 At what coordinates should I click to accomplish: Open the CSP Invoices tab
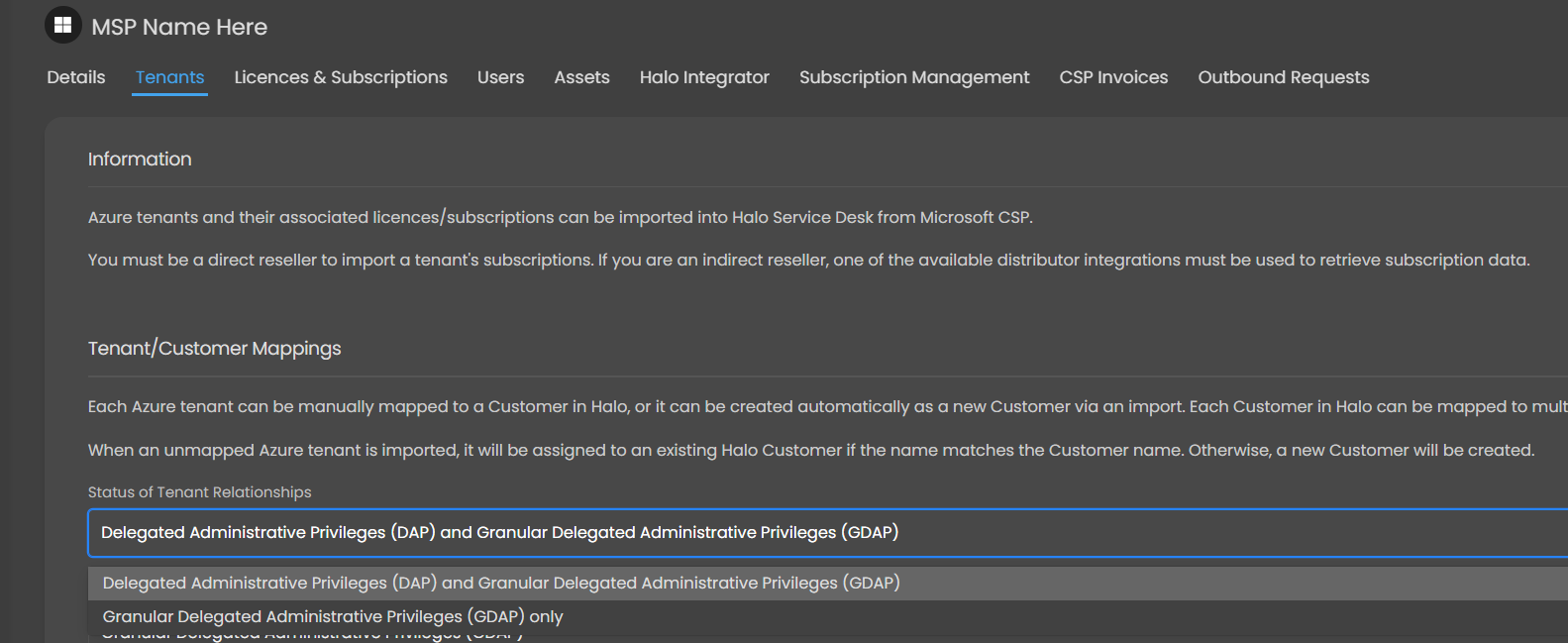(x=1114, y=77)
